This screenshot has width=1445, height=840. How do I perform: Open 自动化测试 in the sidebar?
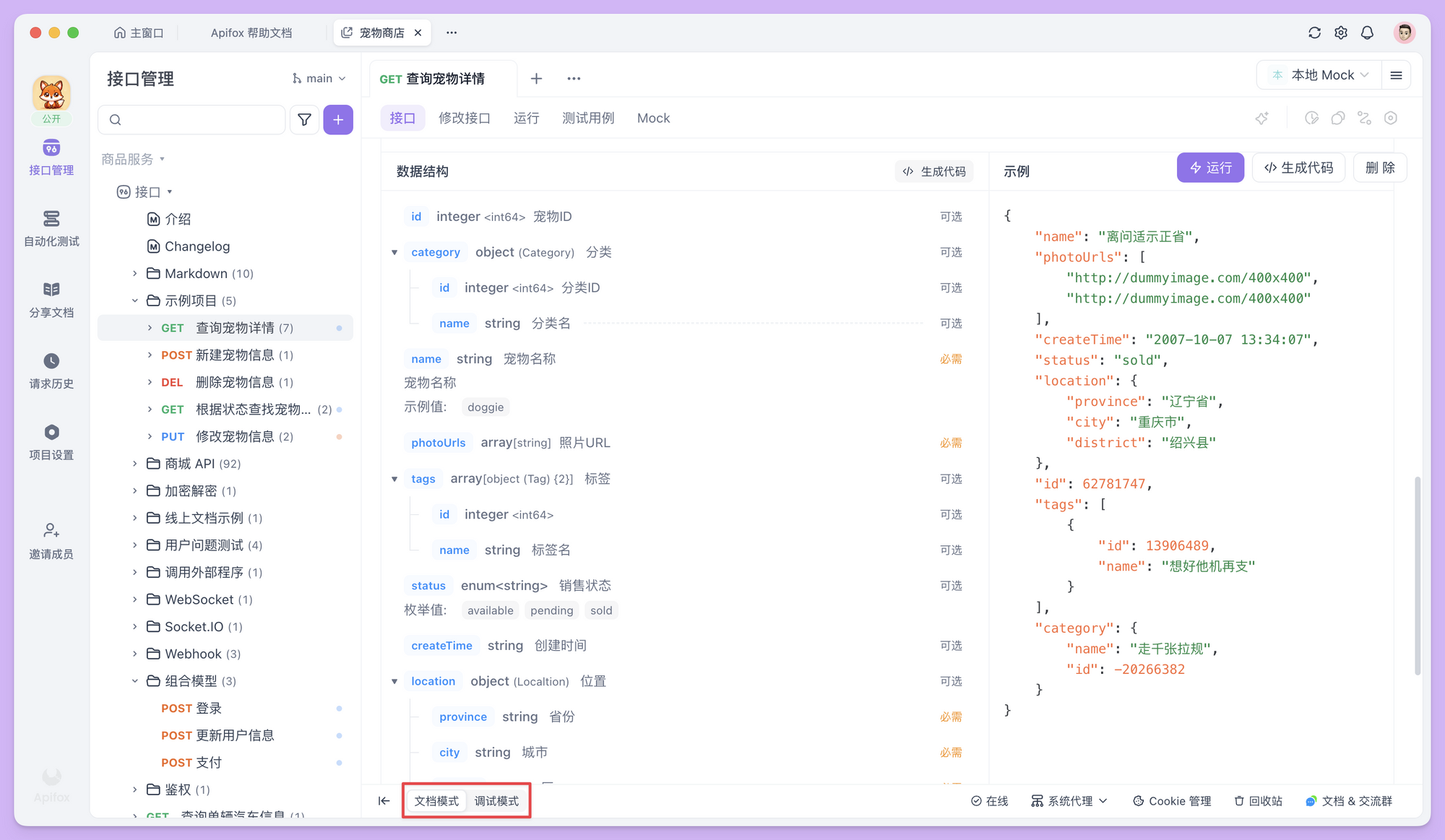click(x=51, y=228)
